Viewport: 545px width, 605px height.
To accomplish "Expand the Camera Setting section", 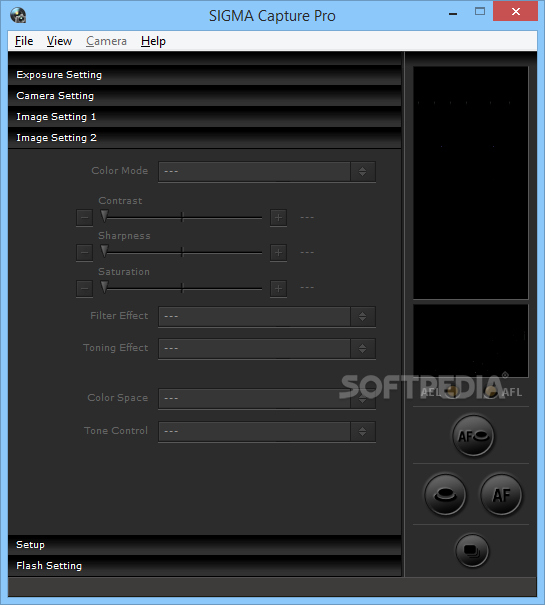I will tap(205, 96).
